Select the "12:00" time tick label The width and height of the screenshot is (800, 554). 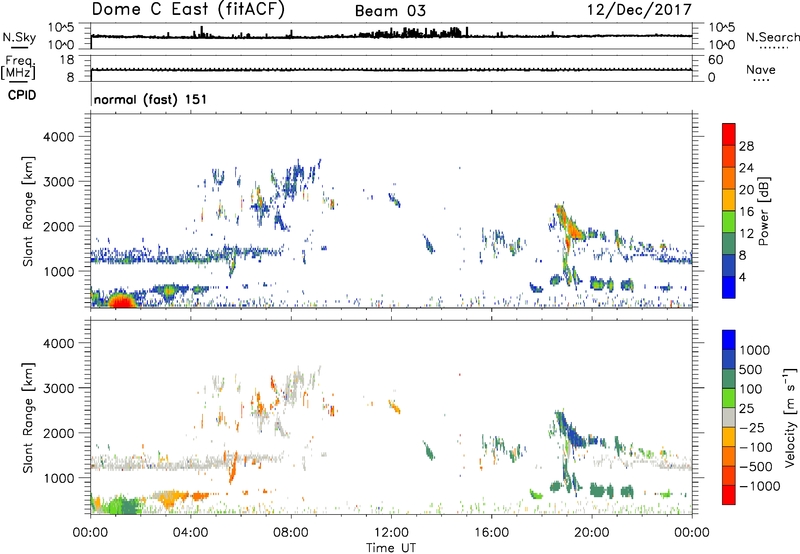(x=391, y=533)
